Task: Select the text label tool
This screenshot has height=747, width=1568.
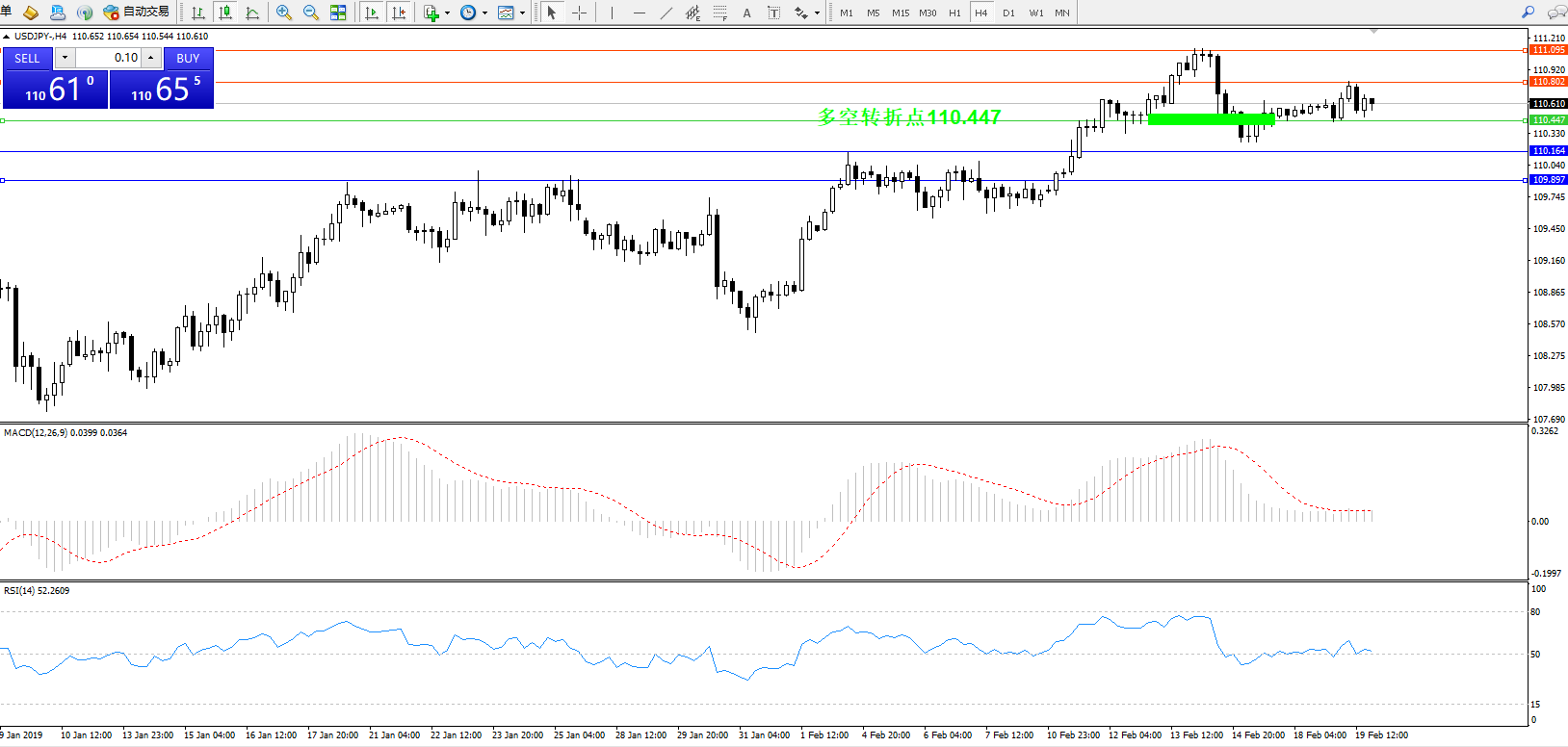Action: (746, 13)
